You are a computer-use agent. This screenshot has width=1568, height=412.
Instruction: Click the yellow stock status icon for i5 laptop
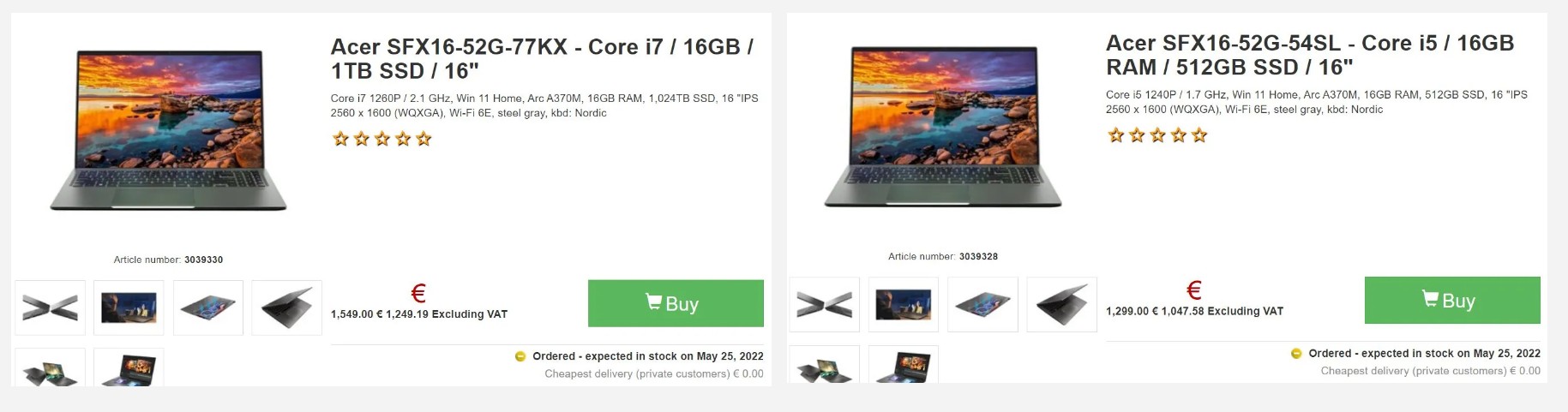[x=1296, y=354]
